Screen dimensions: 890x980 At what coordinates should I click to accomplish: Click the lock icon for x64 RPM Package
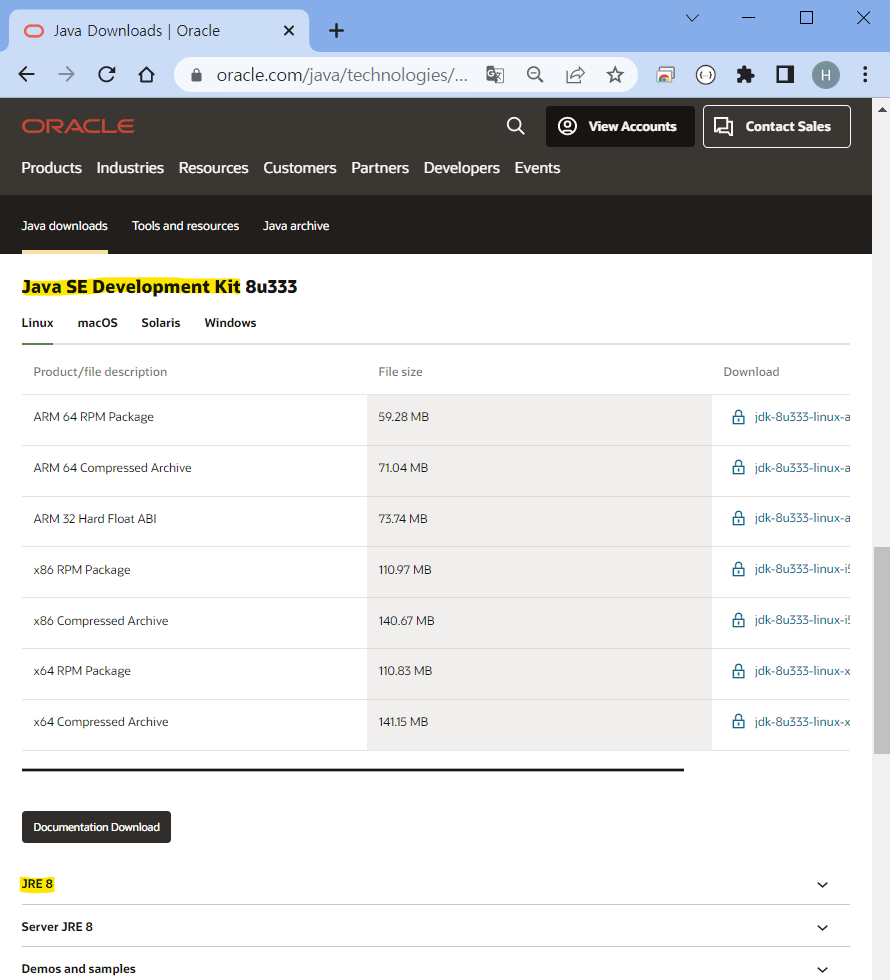(738, 671)
